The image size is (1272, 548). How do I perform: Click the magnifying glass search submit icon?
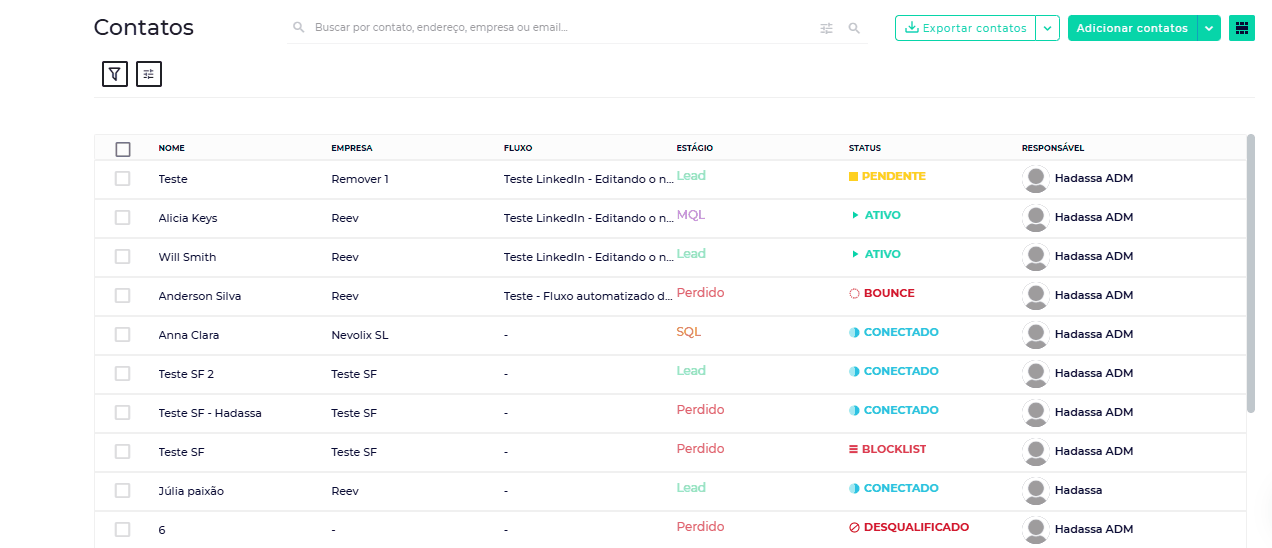pos(854,29)
